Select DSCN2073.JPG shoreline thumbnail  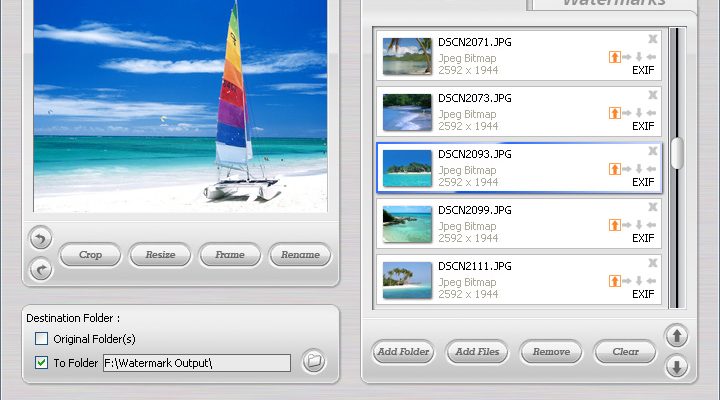coord(407,112)
